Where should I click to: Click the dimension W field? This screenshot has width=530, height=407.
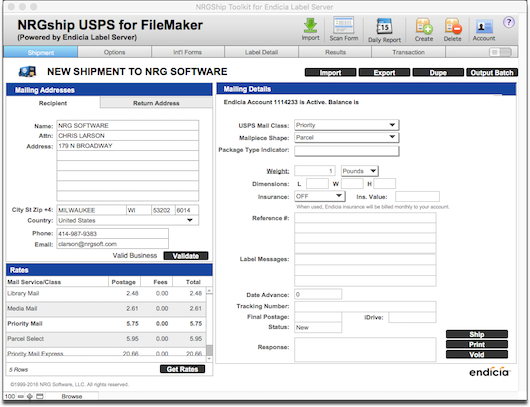(352, 184)
